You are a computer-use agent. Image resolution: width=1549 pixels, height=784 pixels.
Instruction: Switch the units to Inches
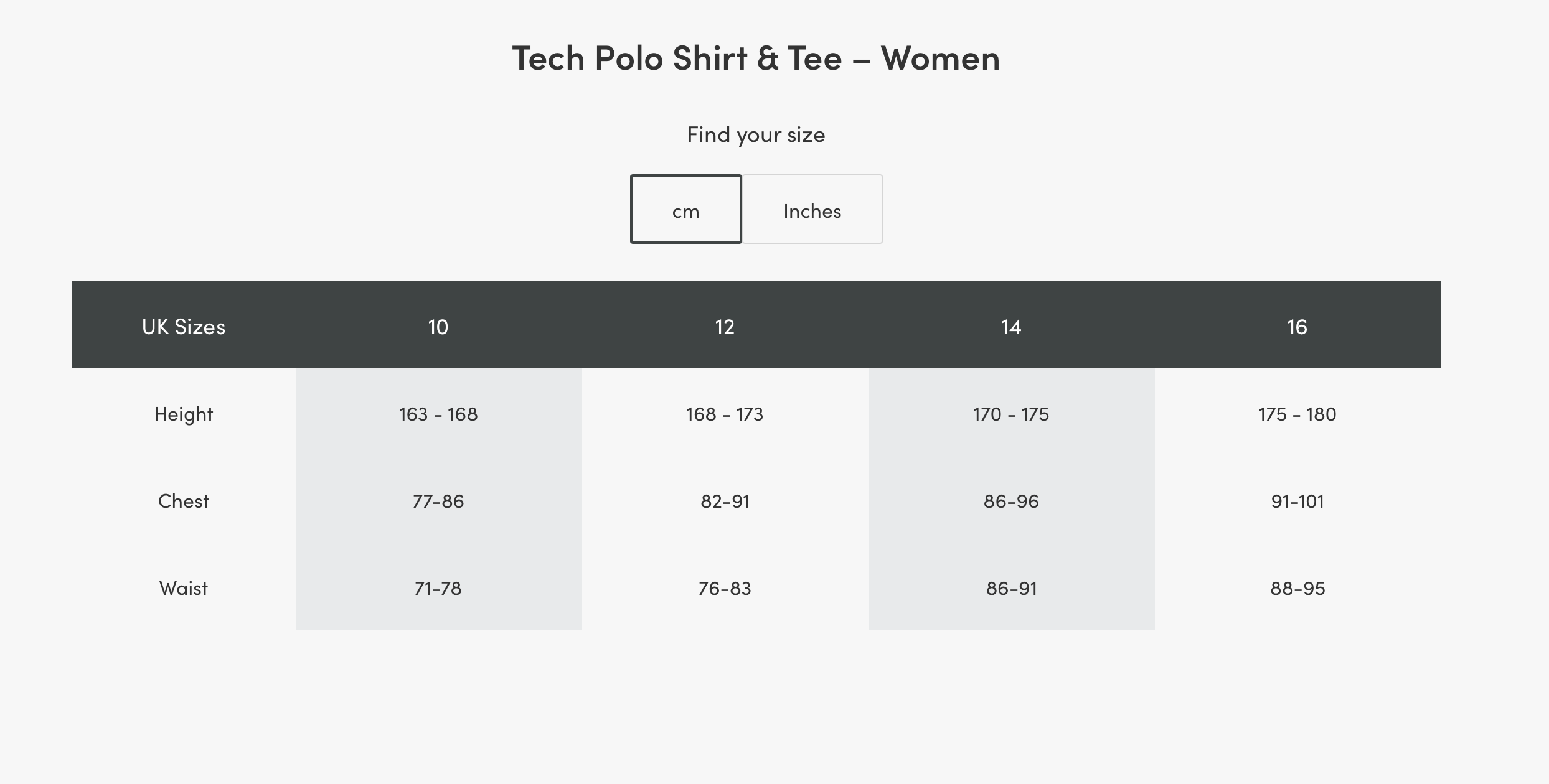coord(812,210)
